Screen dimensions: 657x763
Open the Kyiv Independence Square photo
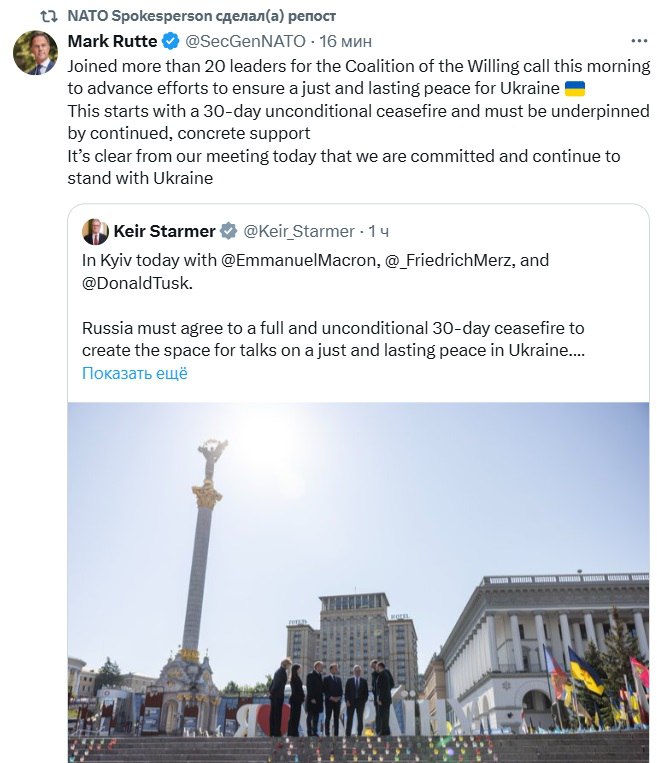[358, 580]
